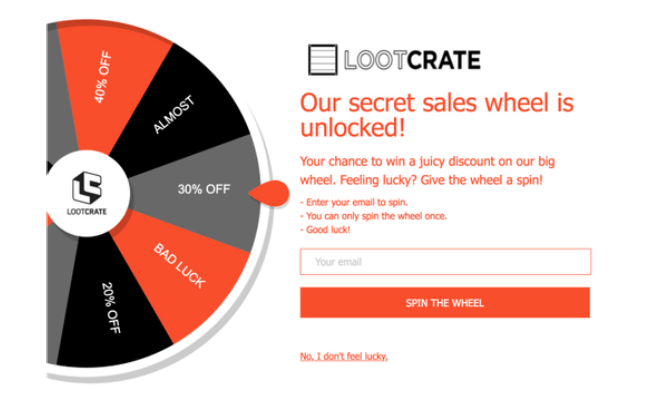Click the LOOTCRATE text under the center emblem
Image resolution: width=650 pixels, height=400 pixels.
coord(87,211)
